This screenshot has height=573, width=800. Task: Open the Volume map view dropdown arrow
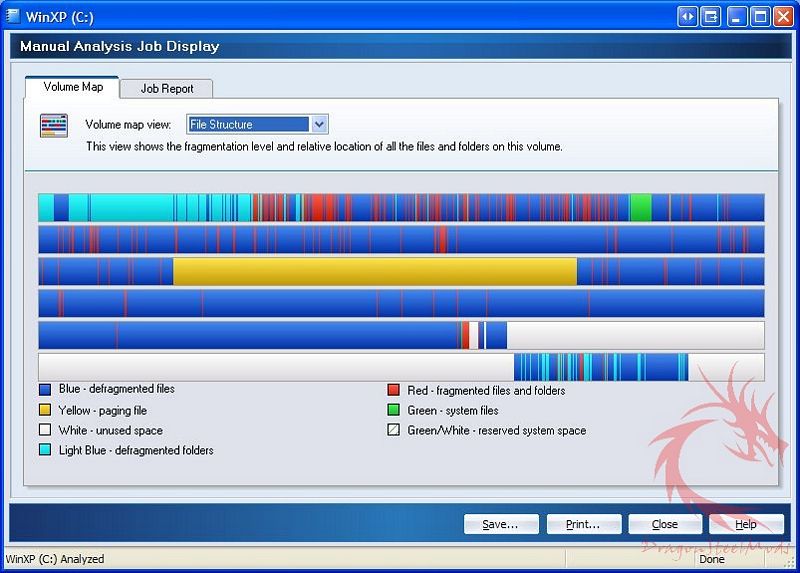click(x=319, y=125)
